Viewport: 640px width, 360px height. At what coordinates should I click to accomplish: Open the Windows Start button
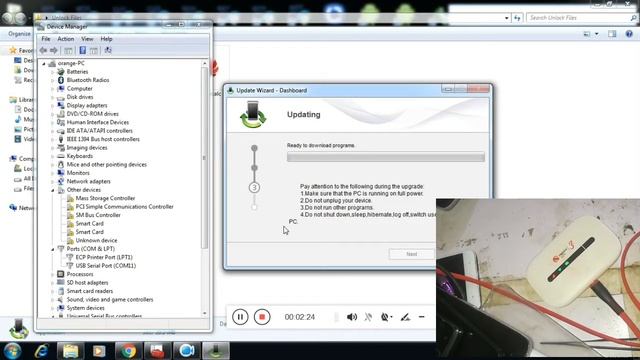pyautogui.click(x=12, y=351)
